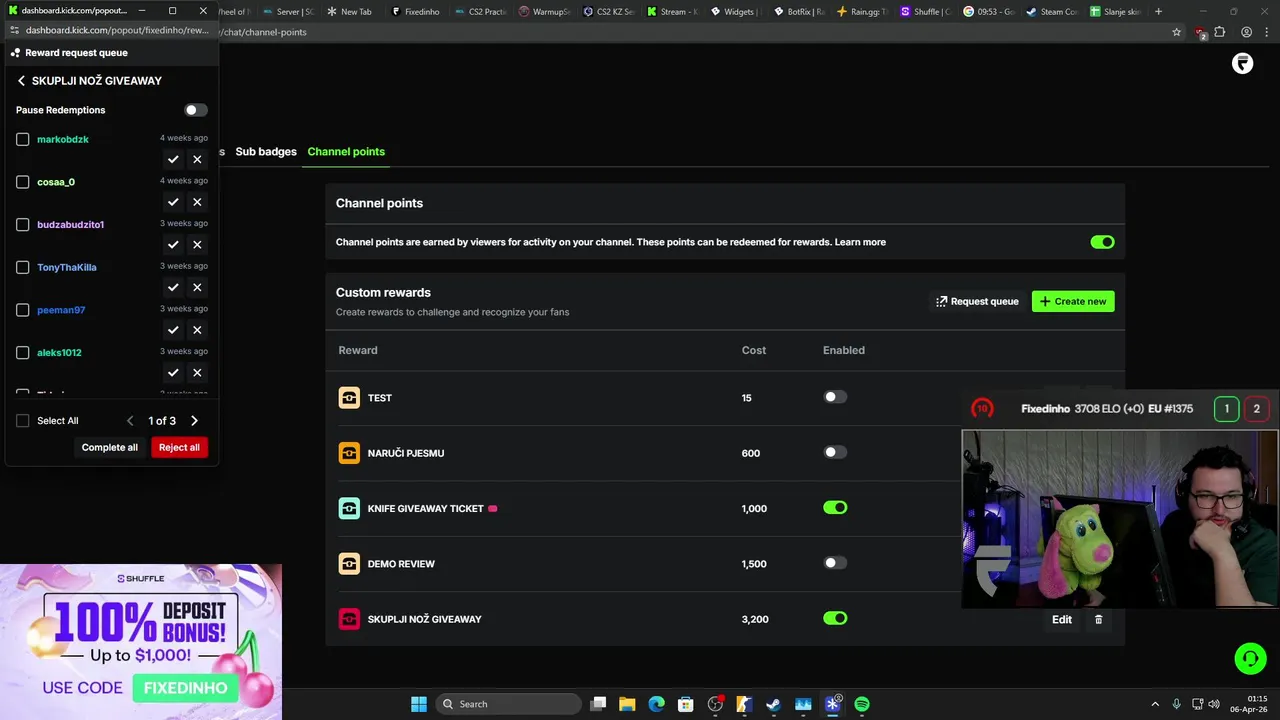
Task: Disable the Channel points master toggle
Action: (x=1102, y=242)
